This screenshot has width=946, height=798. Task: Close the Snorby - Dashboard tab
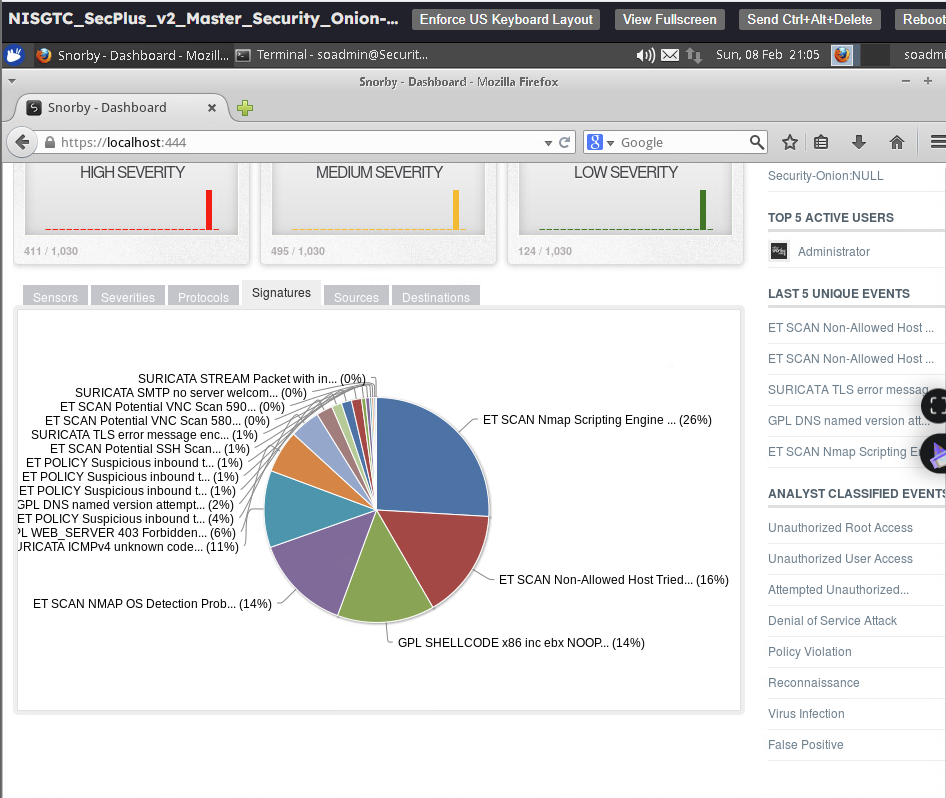(212, 108)
